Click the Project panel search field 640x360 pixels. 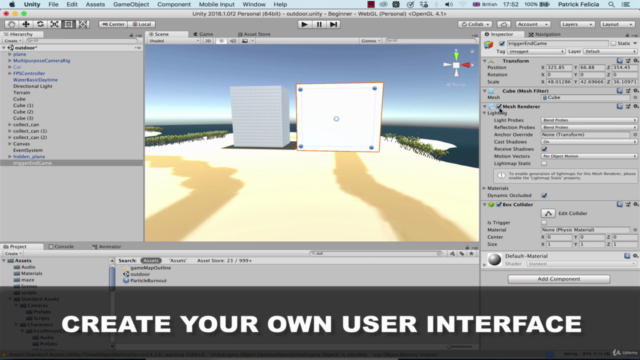[376, 253]
